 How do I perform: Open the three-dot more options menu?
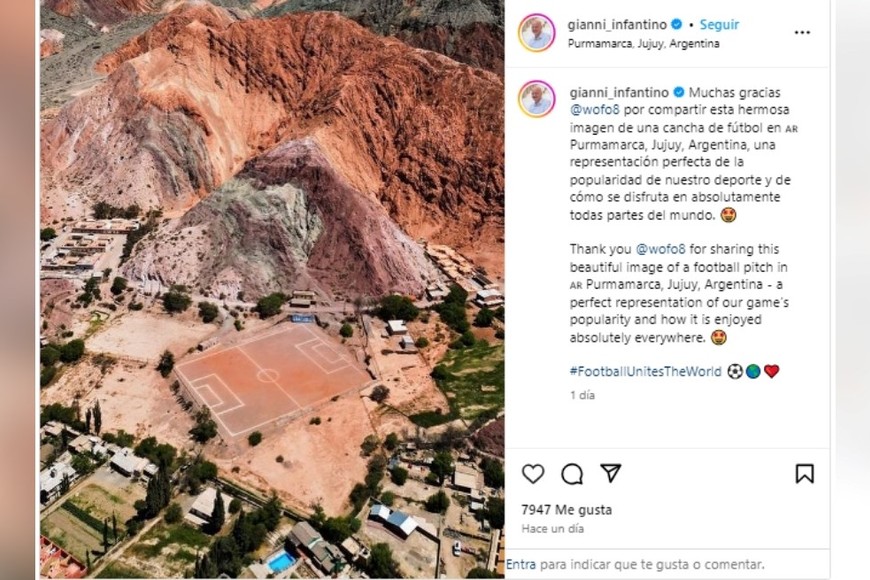pos(802,33)
